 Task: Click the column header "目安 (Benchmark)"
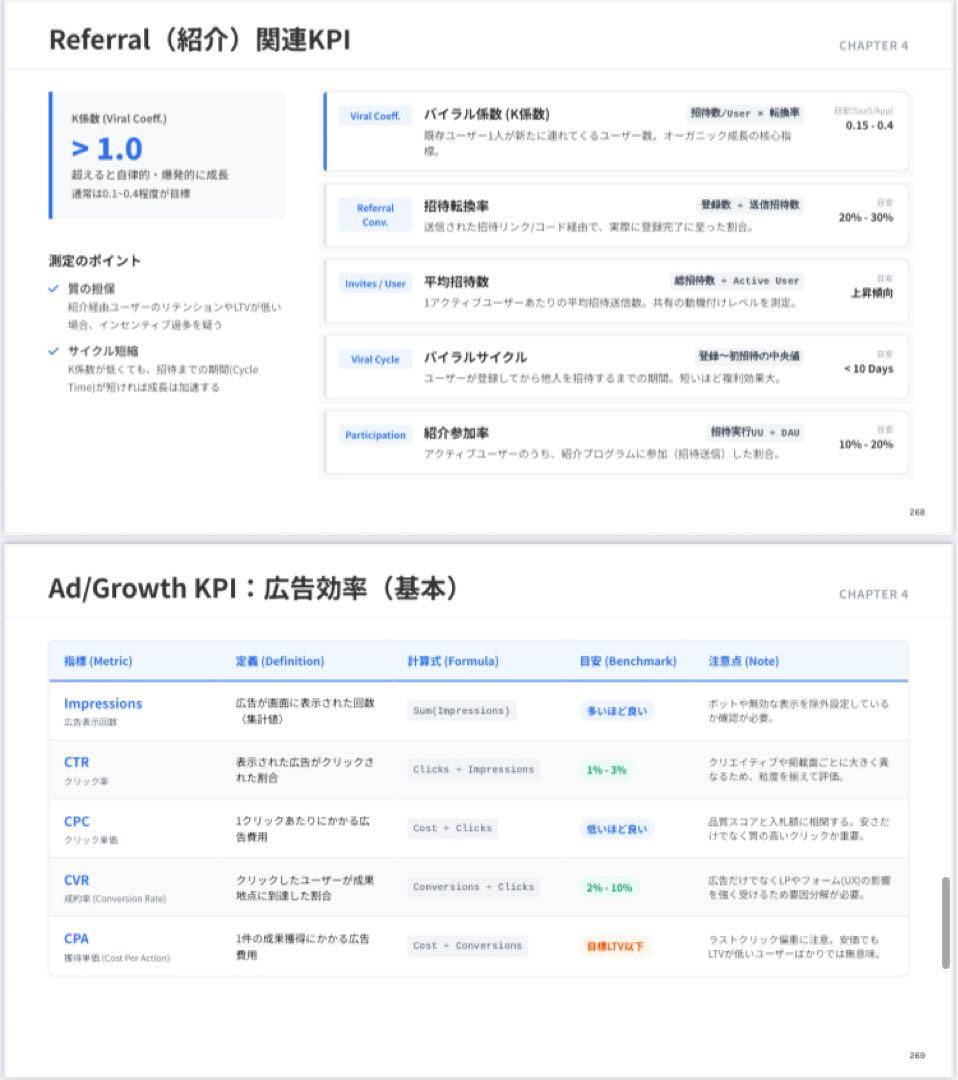pos(628,661)
